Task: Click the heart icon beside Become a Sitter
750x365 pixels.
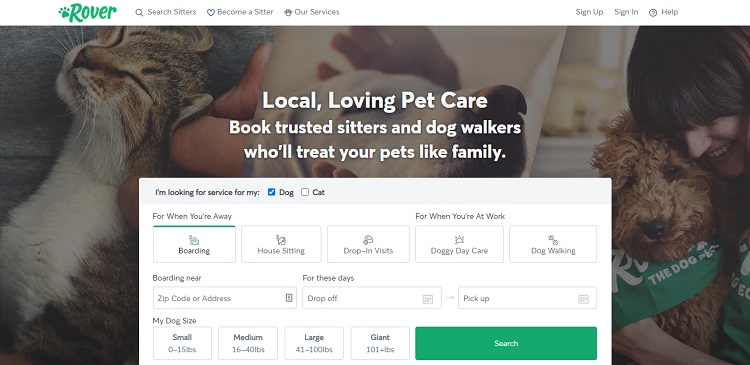Action: (210, 13)
